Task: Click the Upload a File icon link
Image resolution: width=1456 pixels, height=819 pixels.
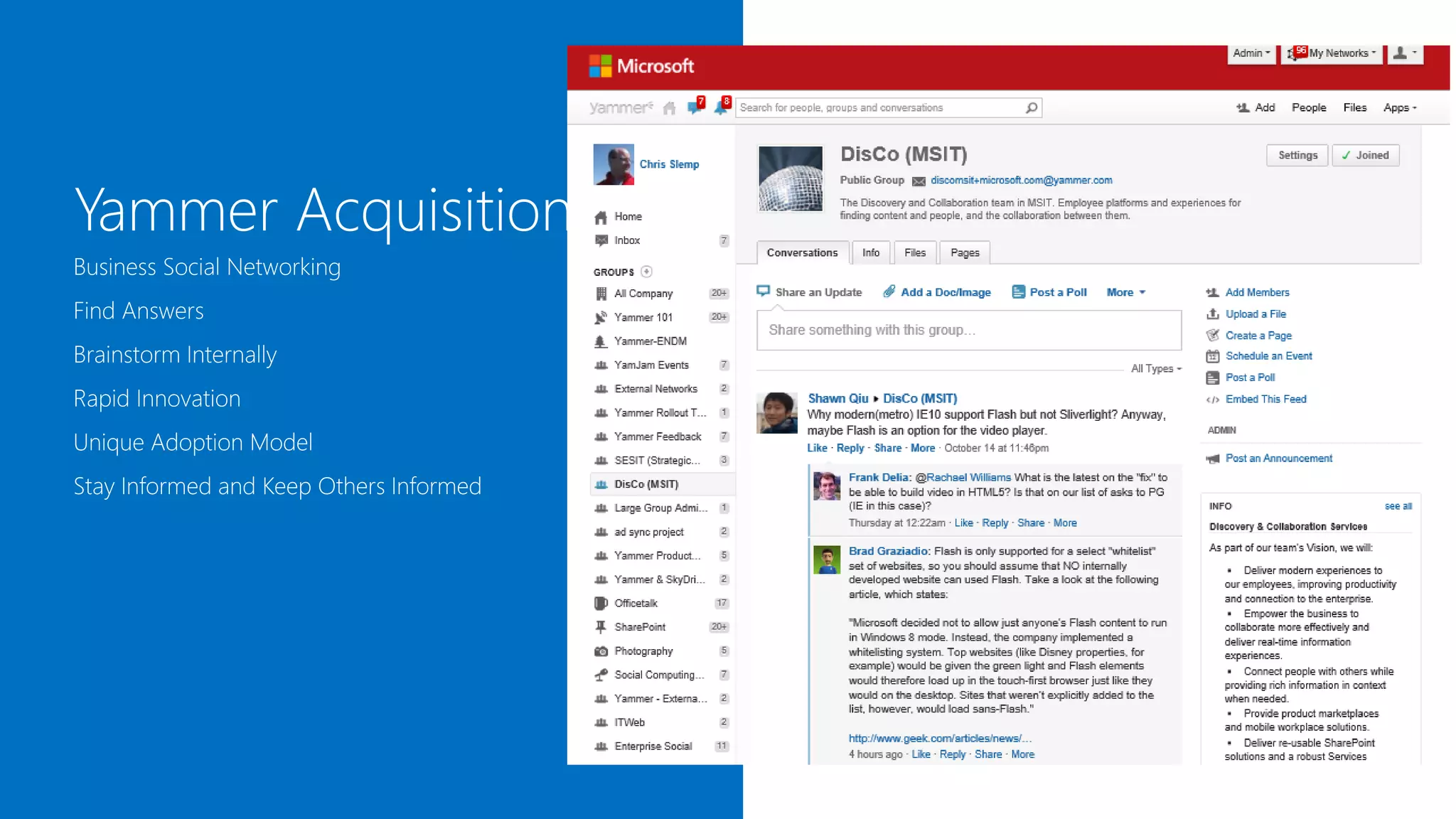Action: (1213, 314)
